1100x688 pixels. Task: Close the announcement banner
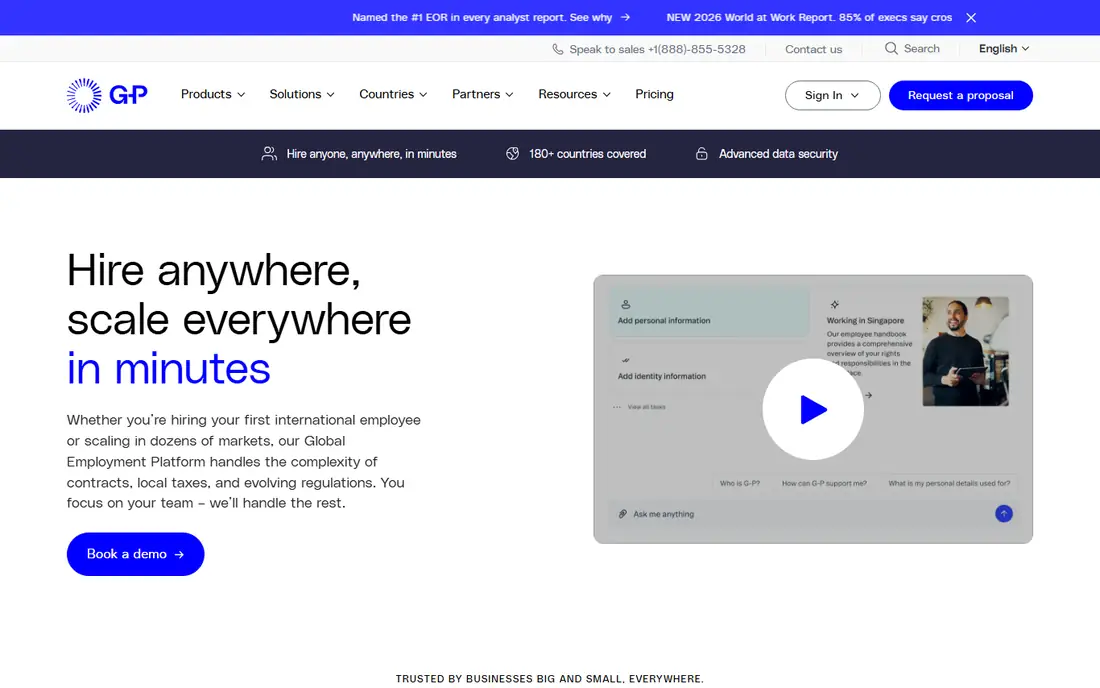click(971, 18)
